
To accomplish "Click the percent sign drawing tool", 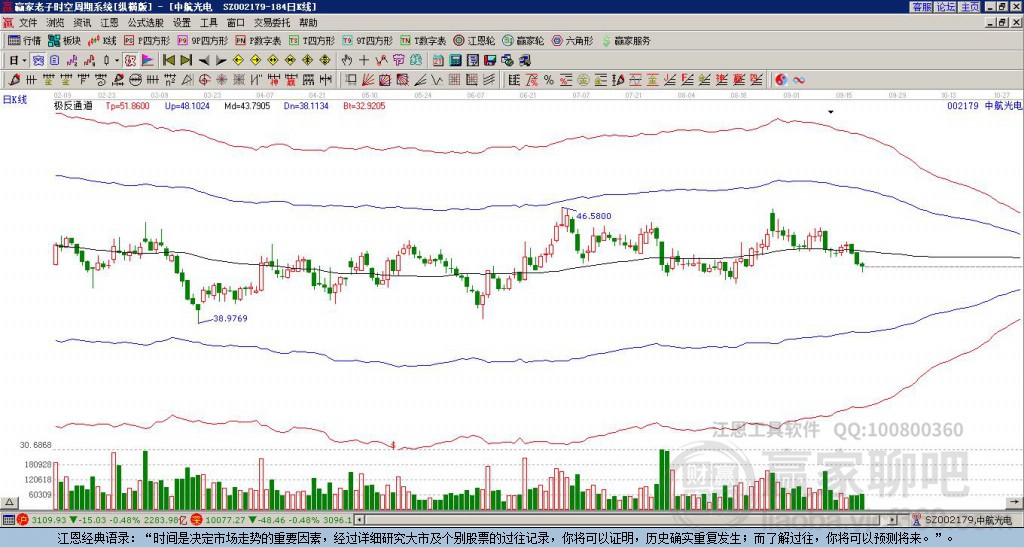I will tap(549, 80).
